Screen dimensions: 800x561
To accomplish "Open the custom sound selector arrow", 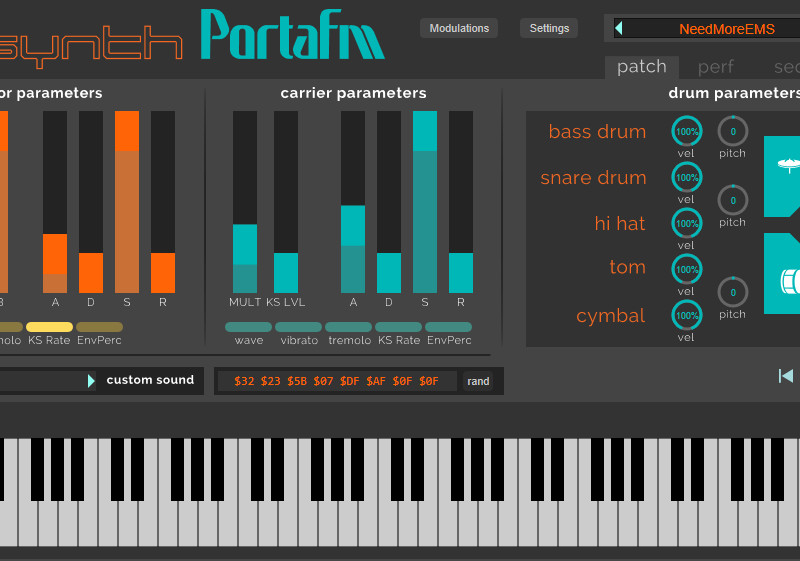I will (x=92, y=381).
